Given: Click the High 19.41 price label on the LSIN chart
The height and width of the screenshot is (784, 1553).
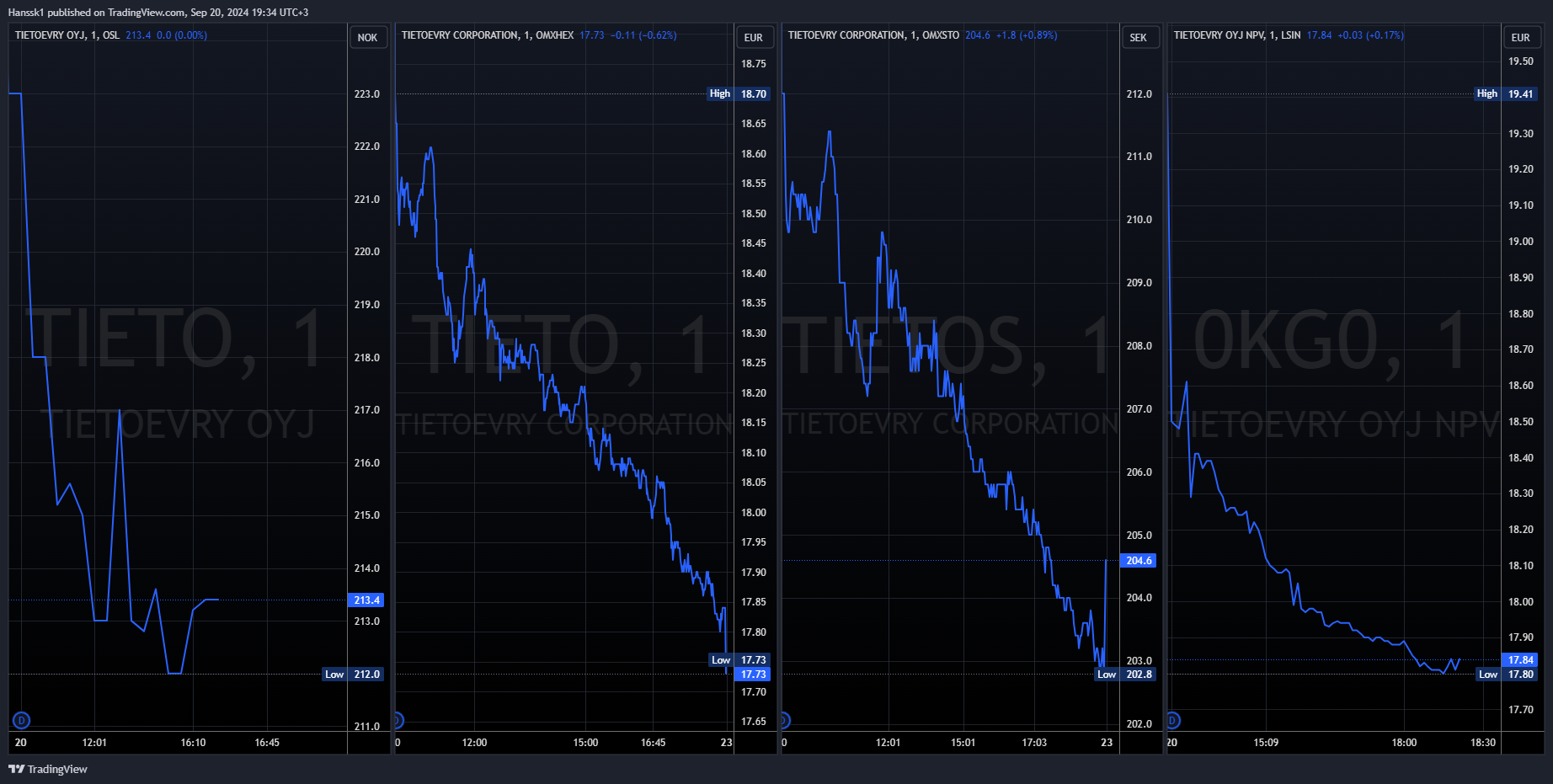Looking at the screenshot, I should click(1507, 93).
